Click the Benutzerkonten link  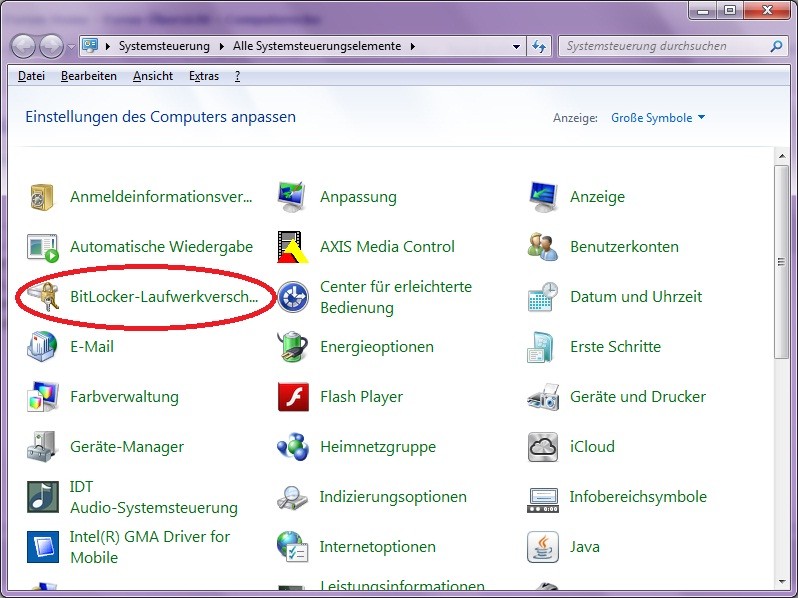624,247
